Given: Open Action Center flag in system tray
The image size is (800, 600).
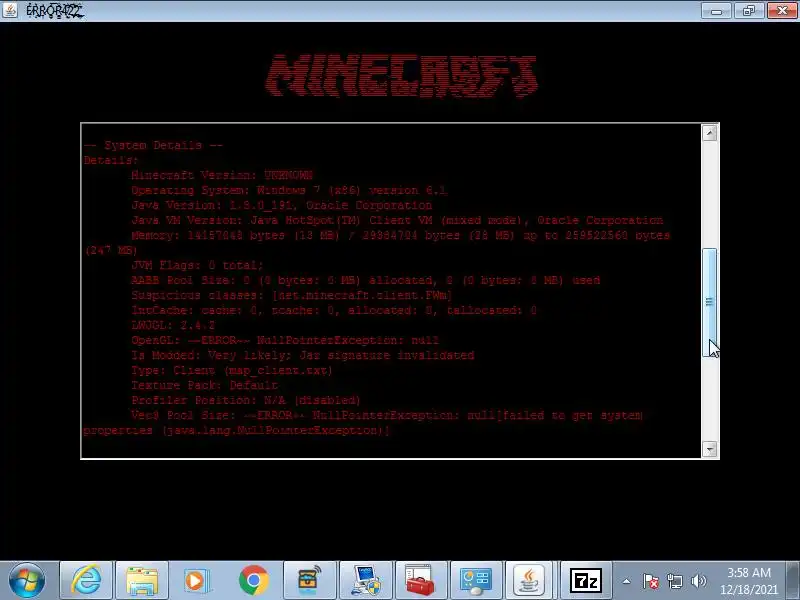Looking at the screenshot, I should click(651, 581).
